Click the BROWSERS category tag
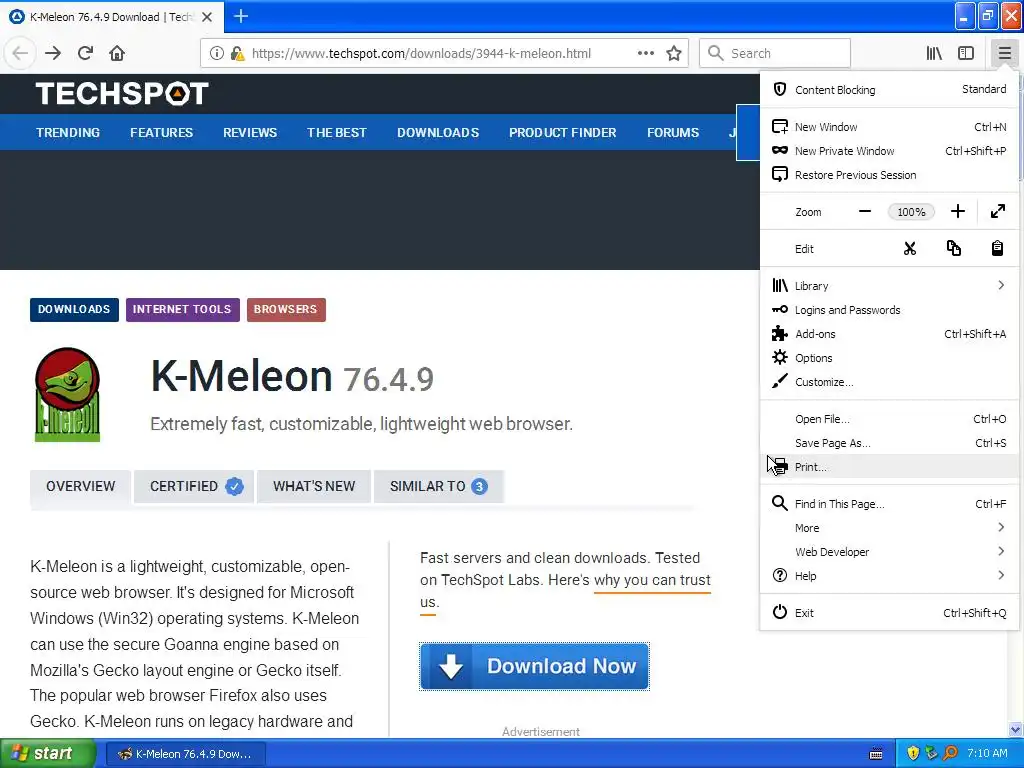The width and height of the screenshot is (1024, 768). point(286,310)
